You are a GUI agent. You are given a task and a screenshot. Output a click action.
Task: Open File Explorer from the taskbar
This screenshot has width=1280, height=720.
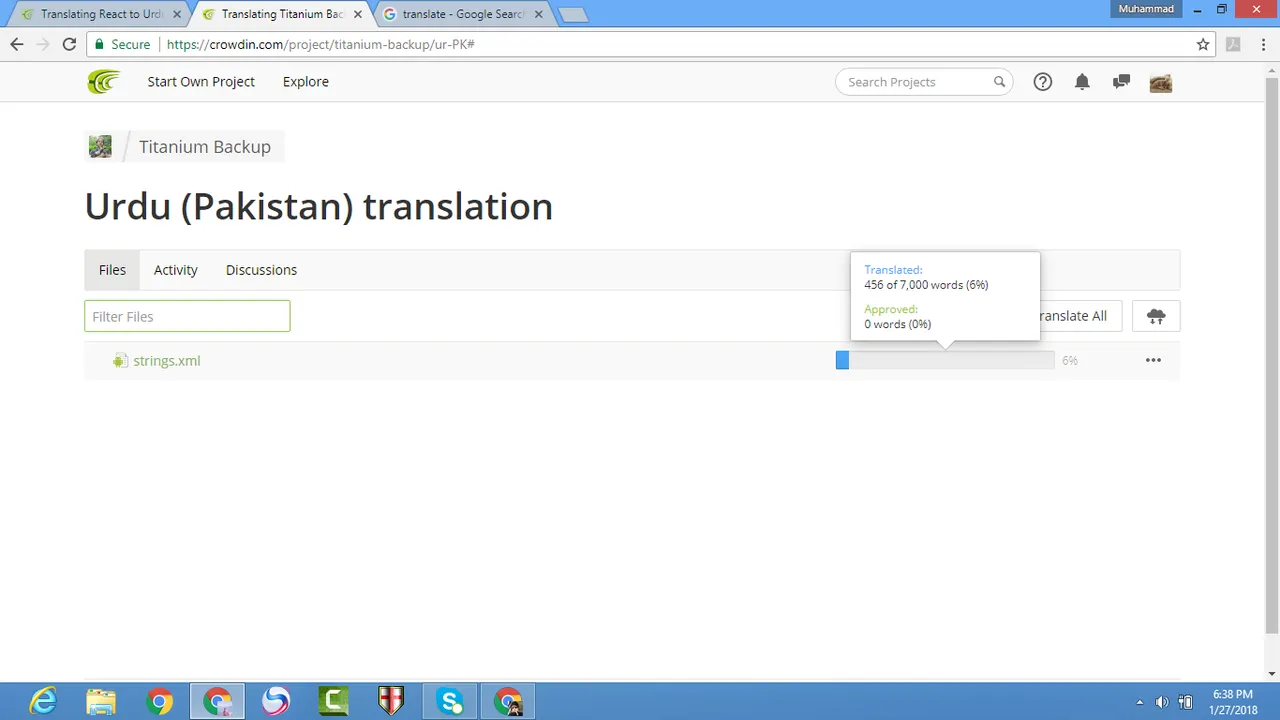tap(101, 702)
